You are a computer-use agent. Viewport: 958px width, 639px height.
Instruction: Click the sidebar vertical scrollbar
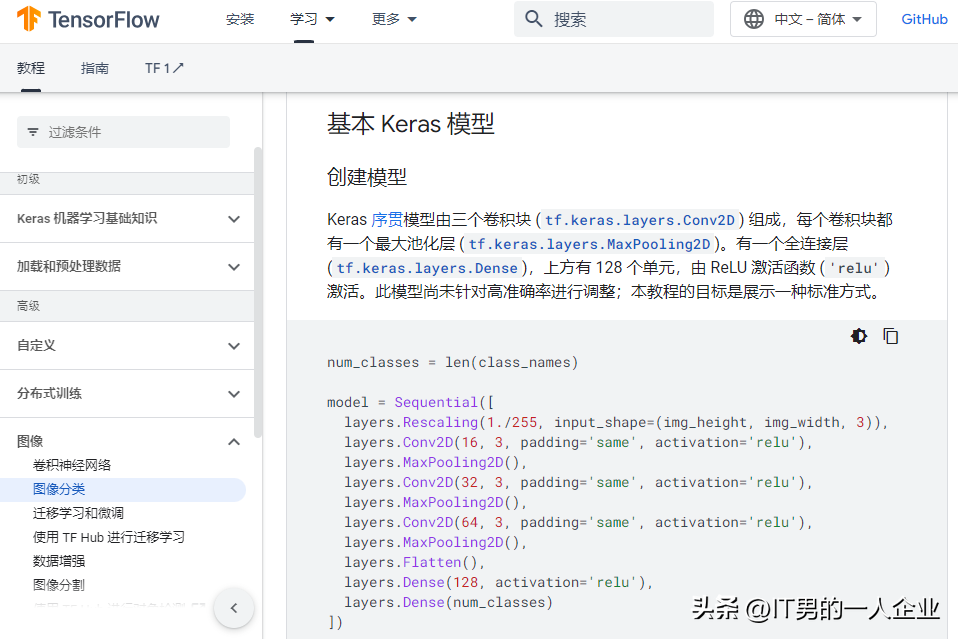258,292
